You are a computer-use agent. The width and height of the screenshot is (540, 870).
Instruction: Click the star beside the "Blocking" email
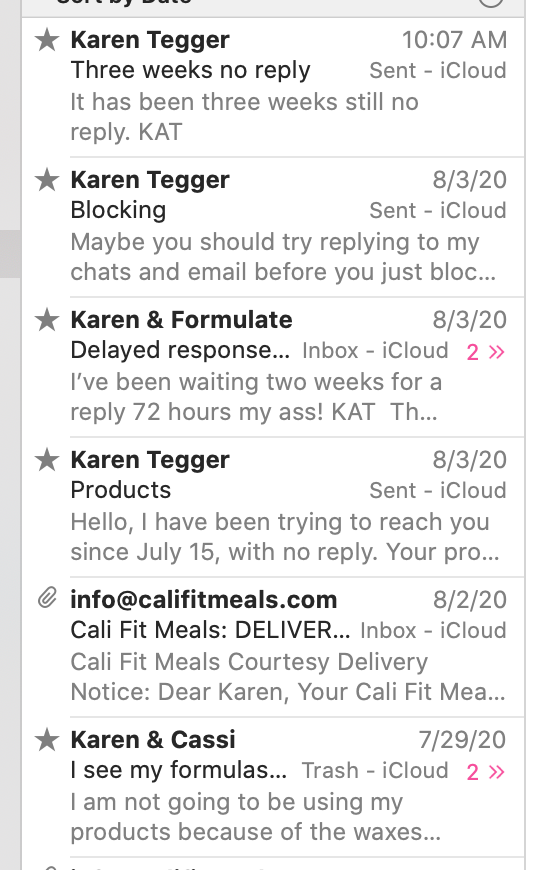[x=47, y=180]
